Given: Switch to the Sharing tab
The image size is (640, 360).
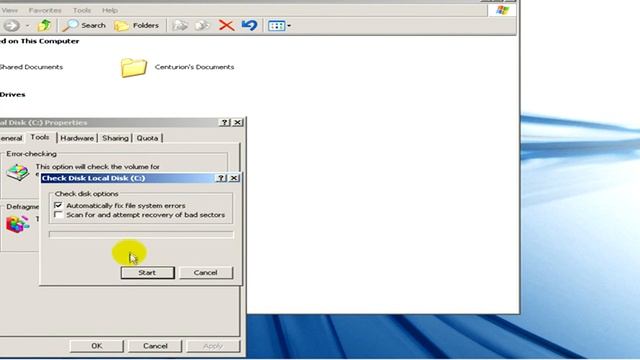Looking at the screenshot, I should (x=115, y=138).
